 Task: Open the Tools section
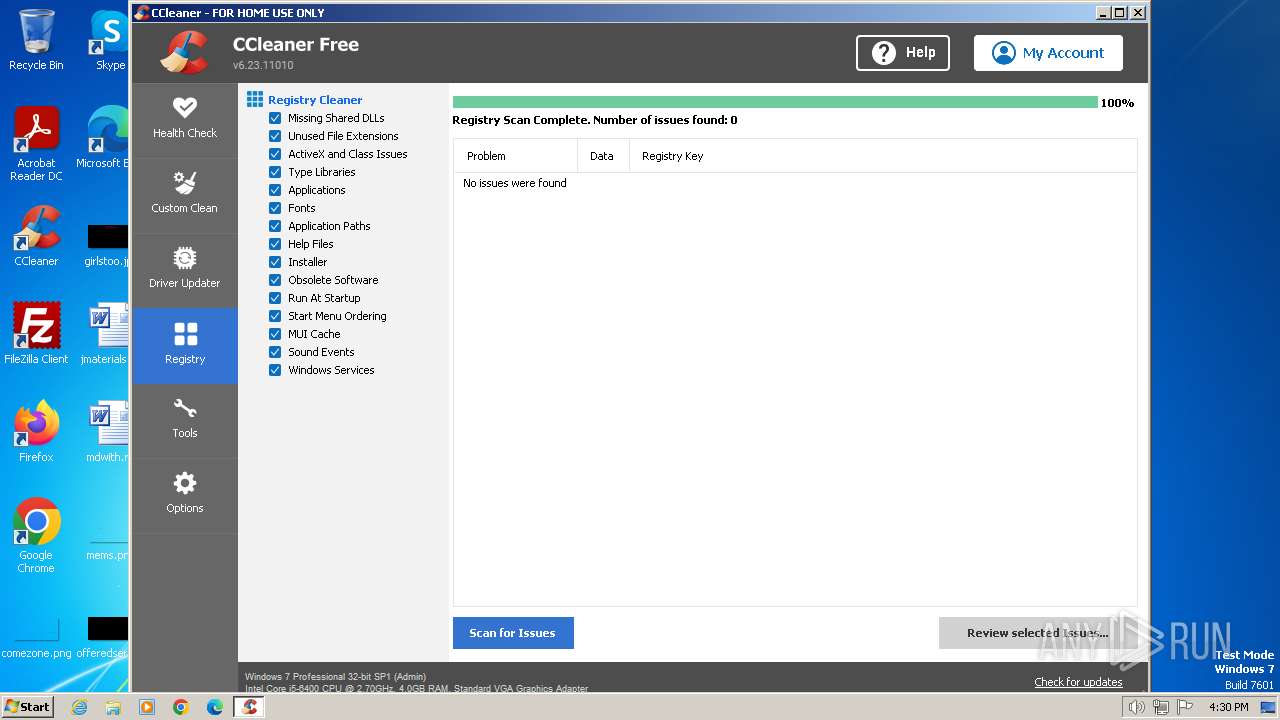pyautogui.click(x=185, y=420)
